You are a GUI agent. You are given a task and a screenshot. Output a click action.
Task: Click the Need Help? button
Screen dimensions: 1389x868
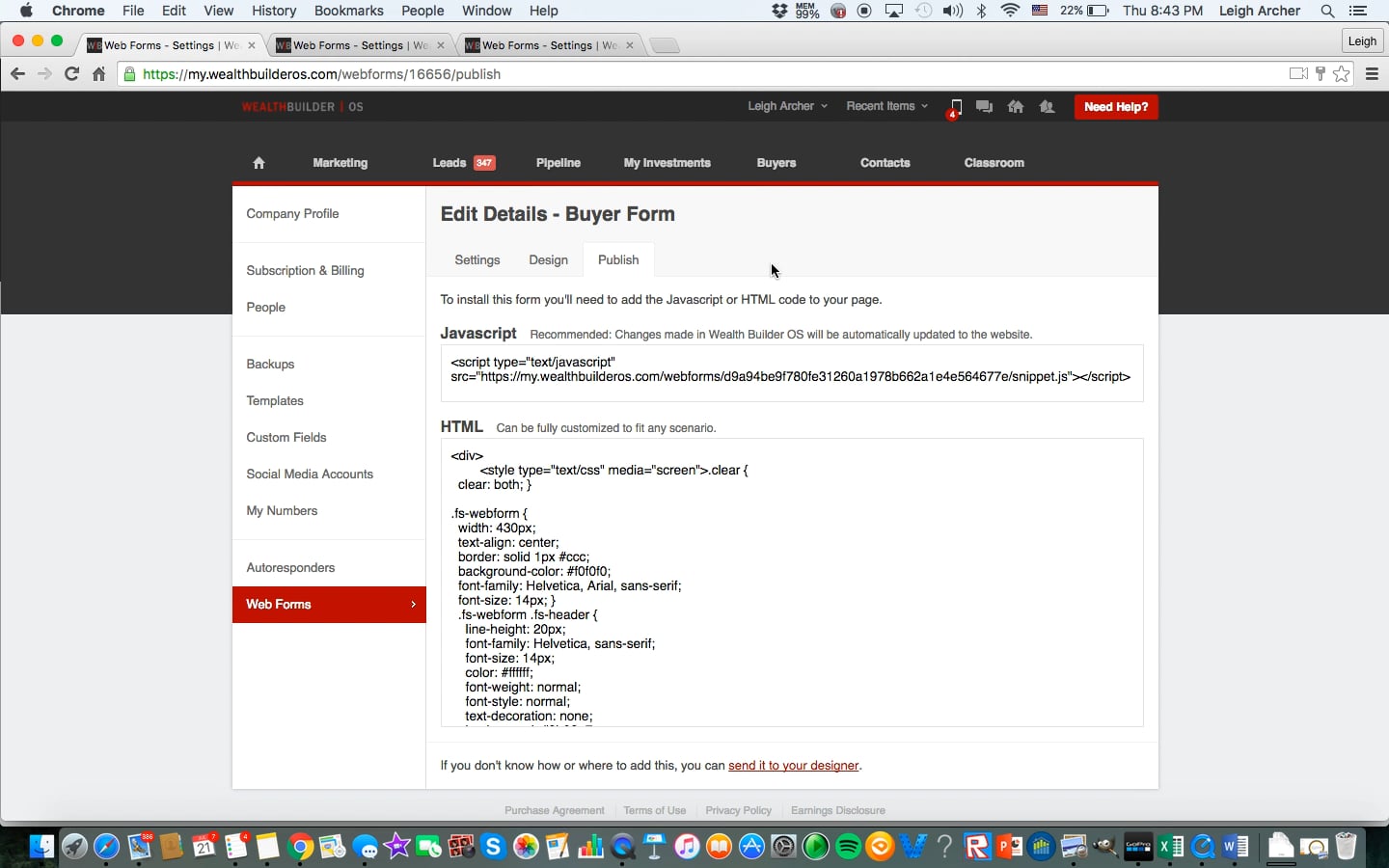[1116, 107]
